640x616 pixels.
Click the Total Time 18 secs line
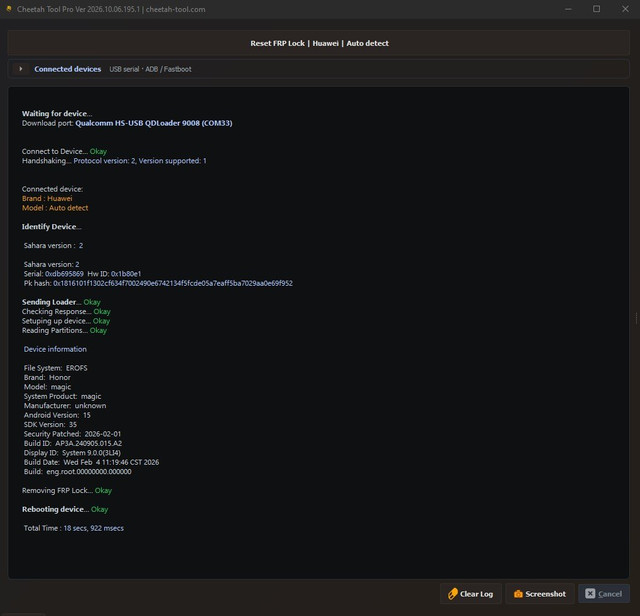[x=73, y=528]
